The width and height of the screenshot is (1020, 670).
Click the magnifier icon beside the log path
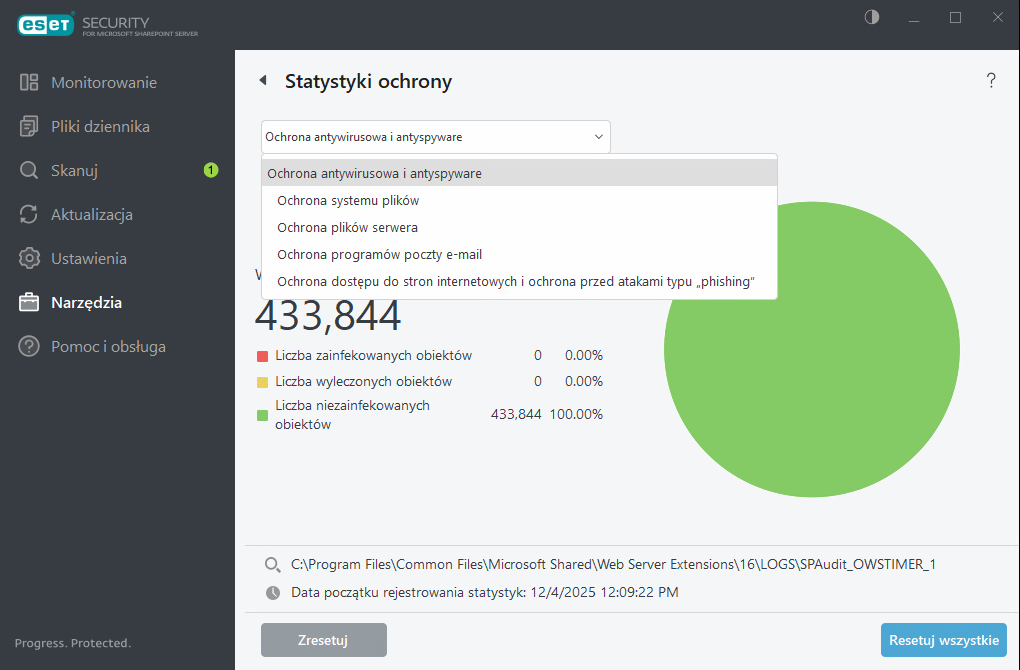pos(272,564)
